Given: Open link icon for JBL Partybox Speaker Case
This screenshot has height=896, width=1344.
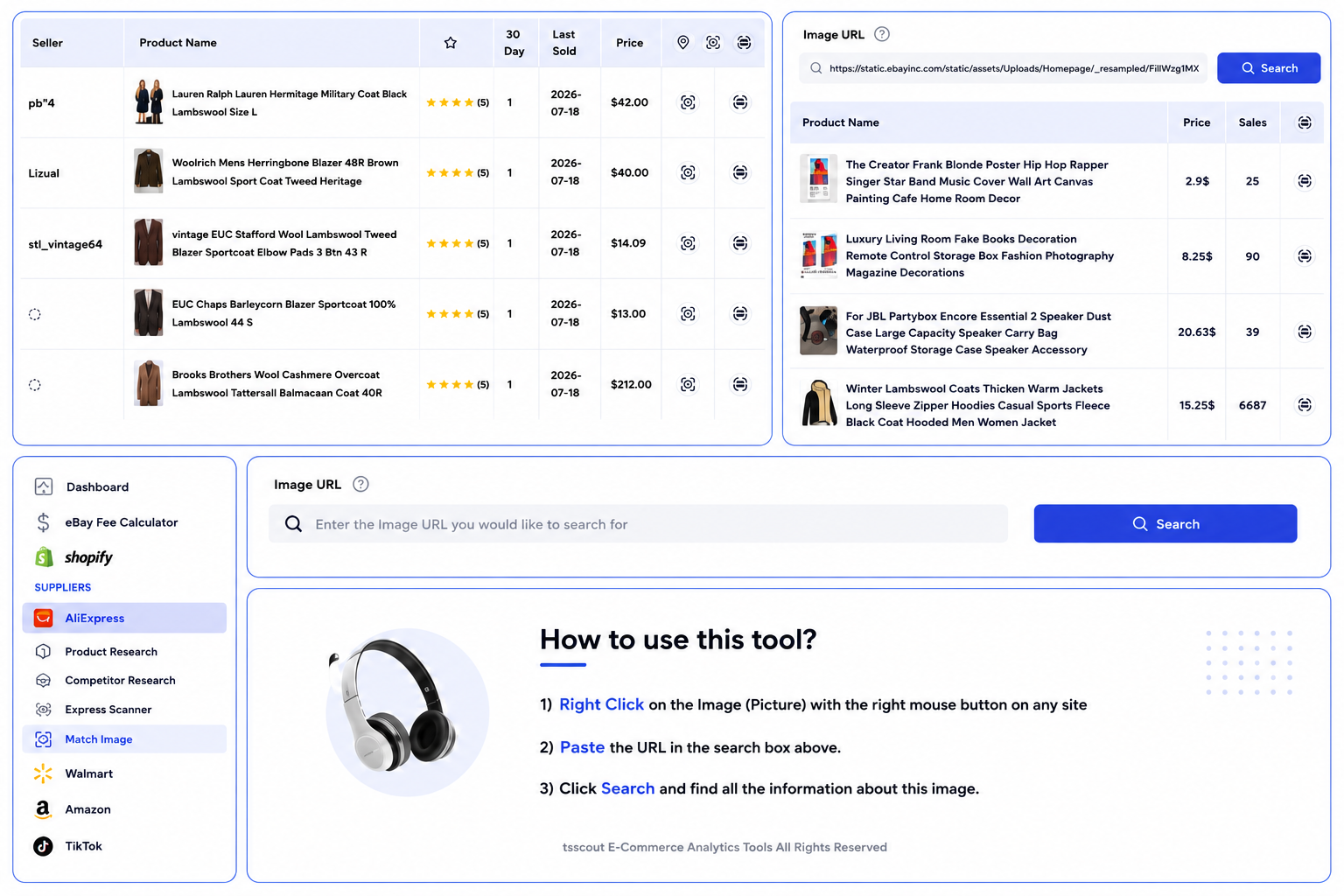Looking at the screenshot, I should coord(1305,332).
